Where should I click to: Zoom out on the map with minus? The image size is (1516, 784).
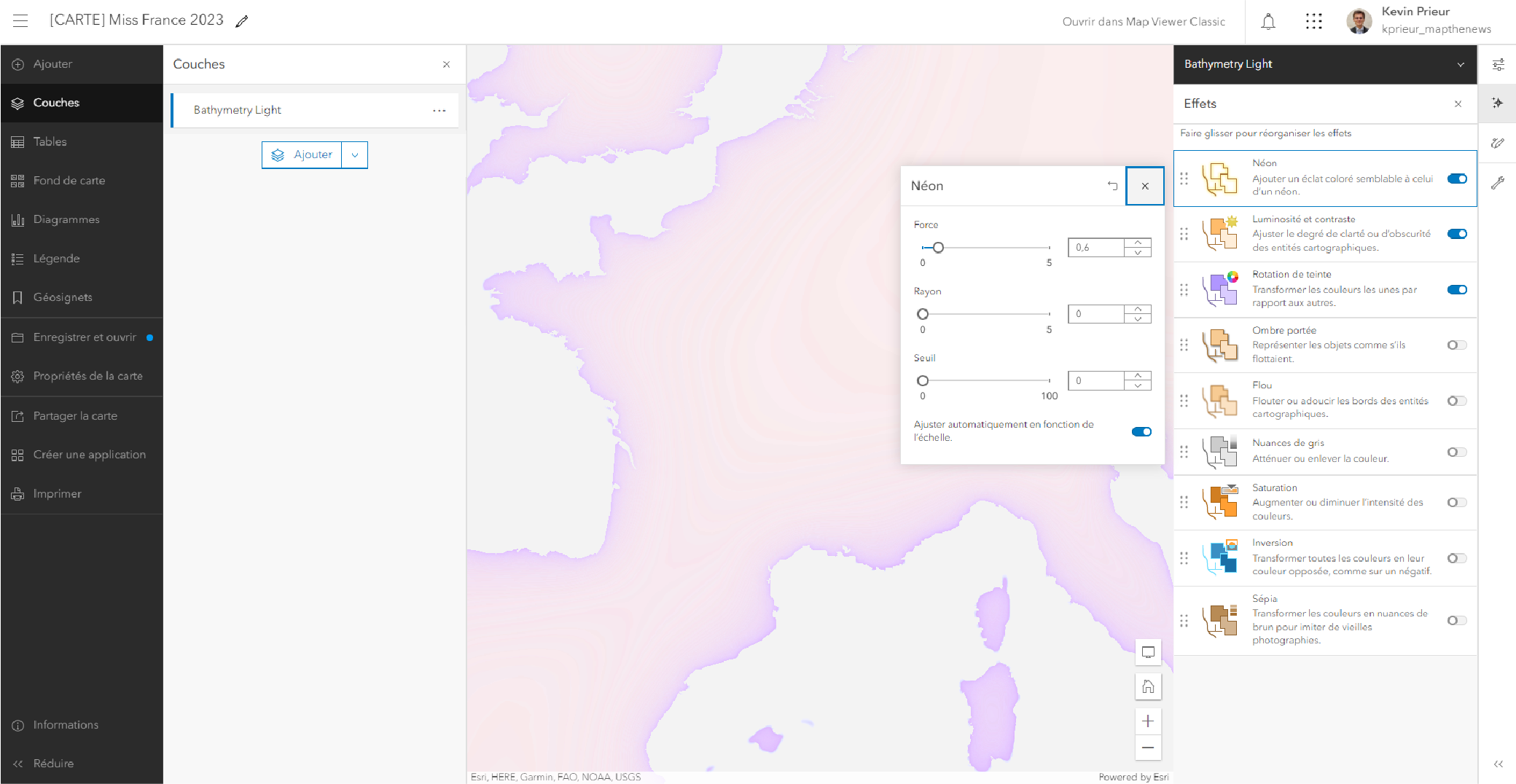click(1148, 748)
